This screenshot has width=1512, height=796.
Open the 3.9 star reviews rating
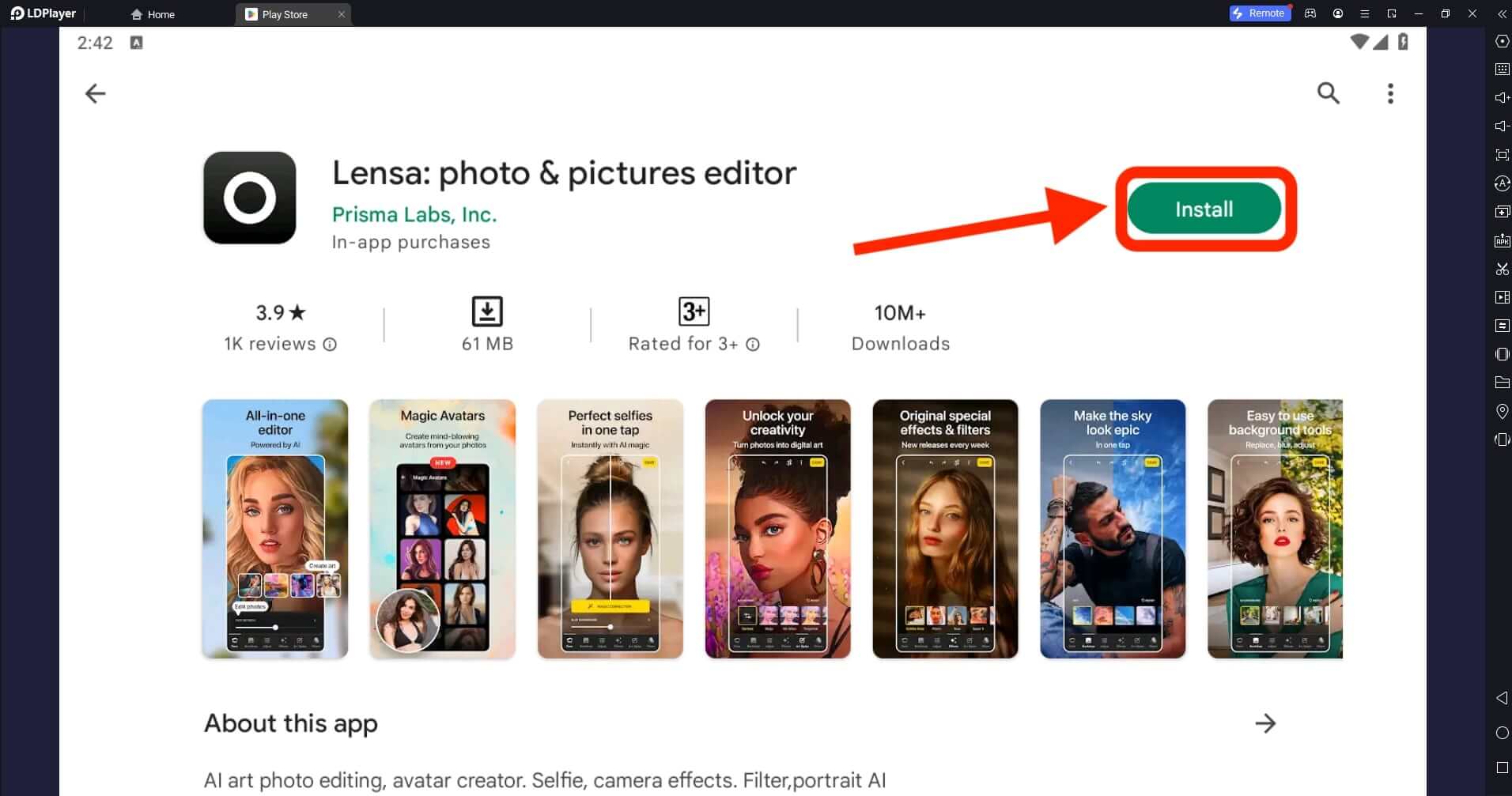click(280, 312)
